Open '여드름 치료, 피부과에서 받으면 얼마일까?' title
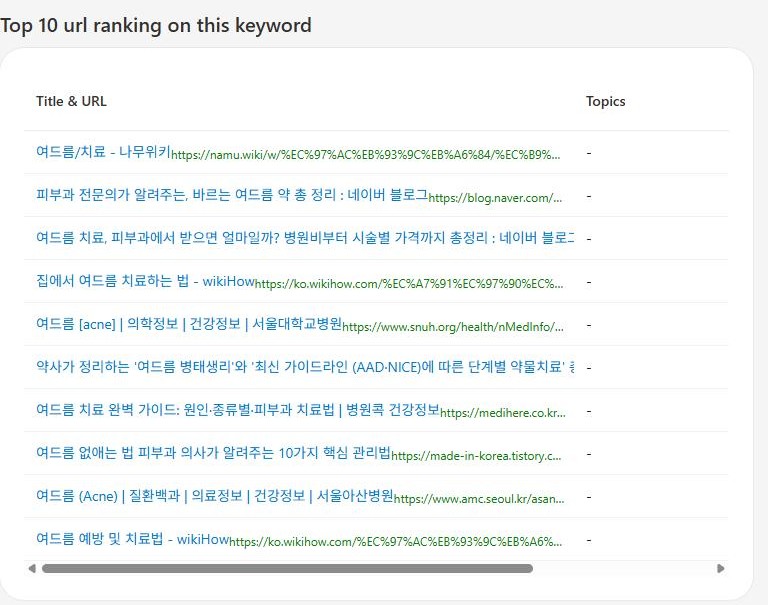 305,238
